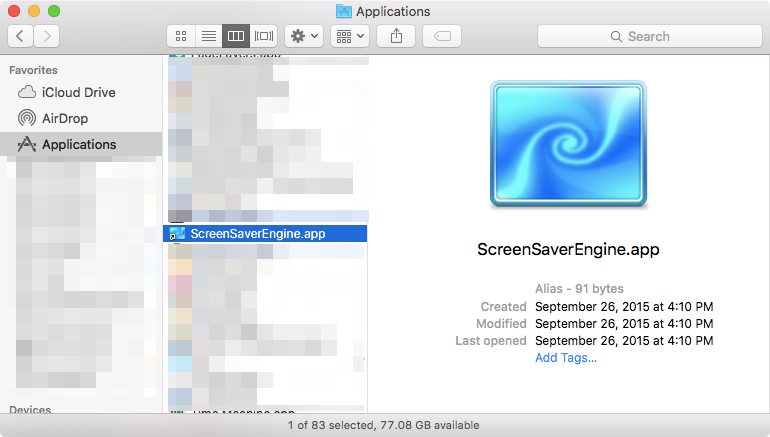Switch to icon view
770x437 pixels.
click(x=181, y=36)
